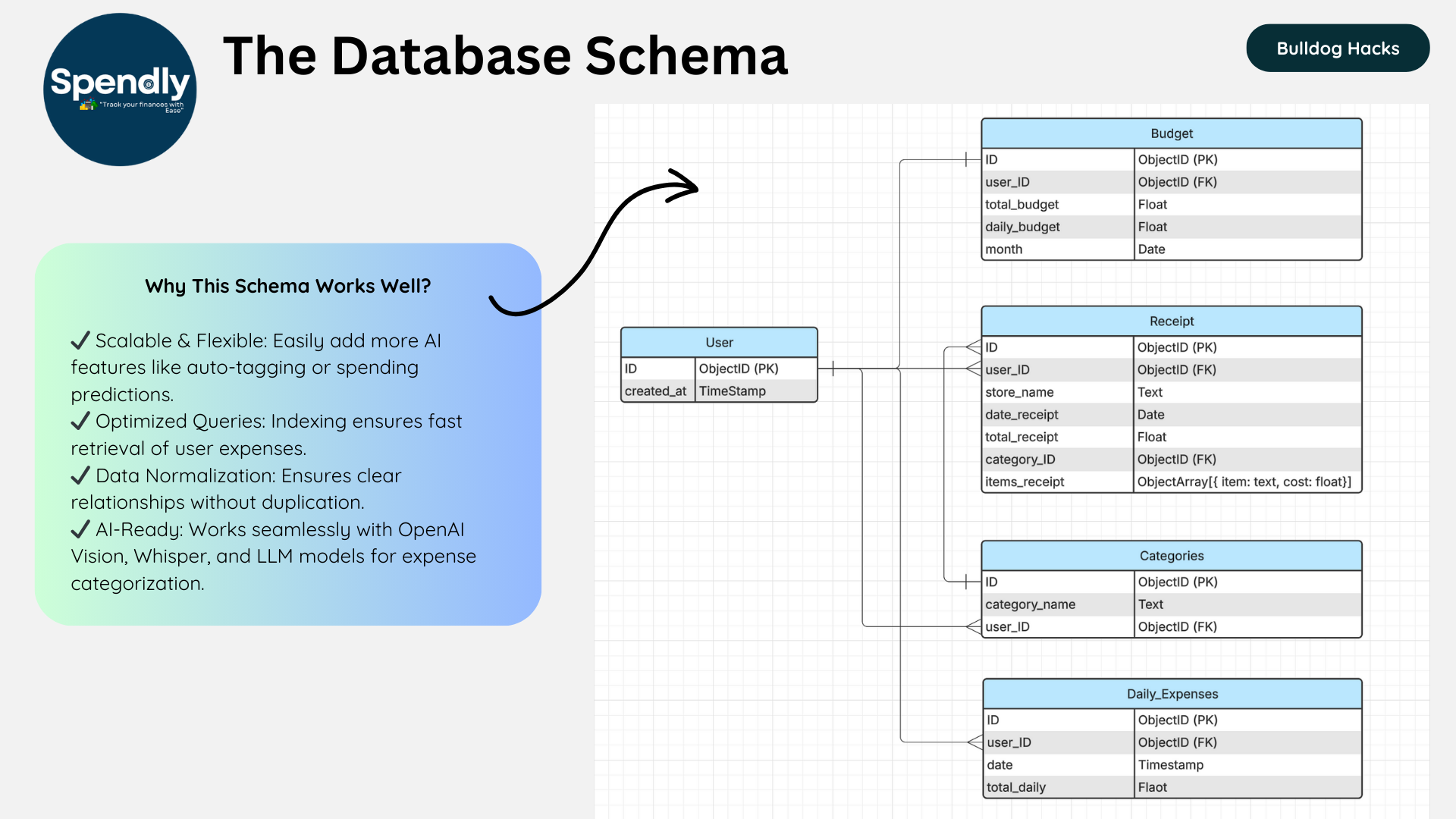This screenshot has width=1456, height=819.
Task: Click the total_daily Flaot type cell
Action: [x=1152, y=787]
